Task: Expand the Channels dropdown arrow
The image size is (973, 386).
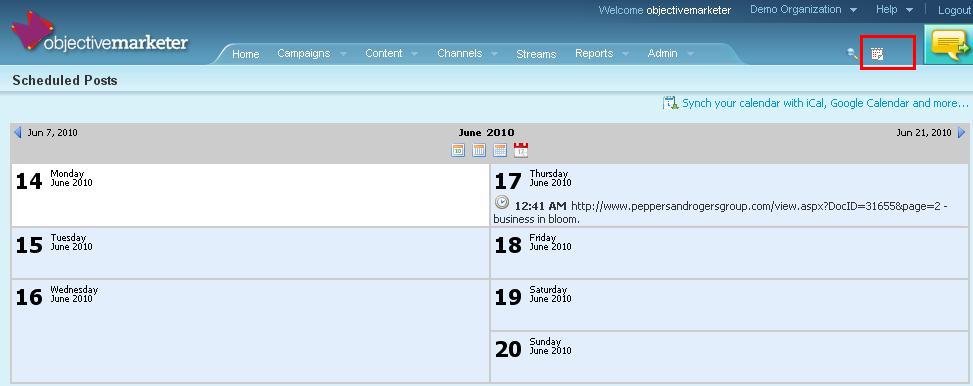Action: click(x=495, y=54)
